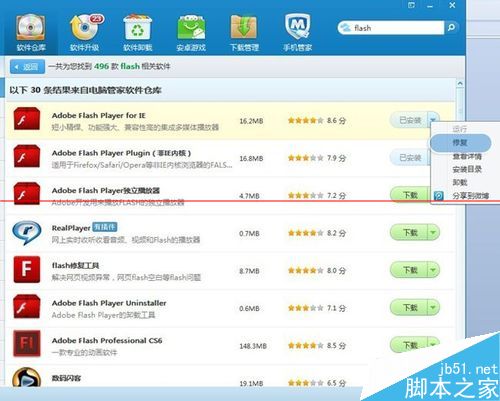Click the Adobe Flash Player Uninstaller title
Image resolution: width=500 pixels, height=401 pixels.
point(109,303)
